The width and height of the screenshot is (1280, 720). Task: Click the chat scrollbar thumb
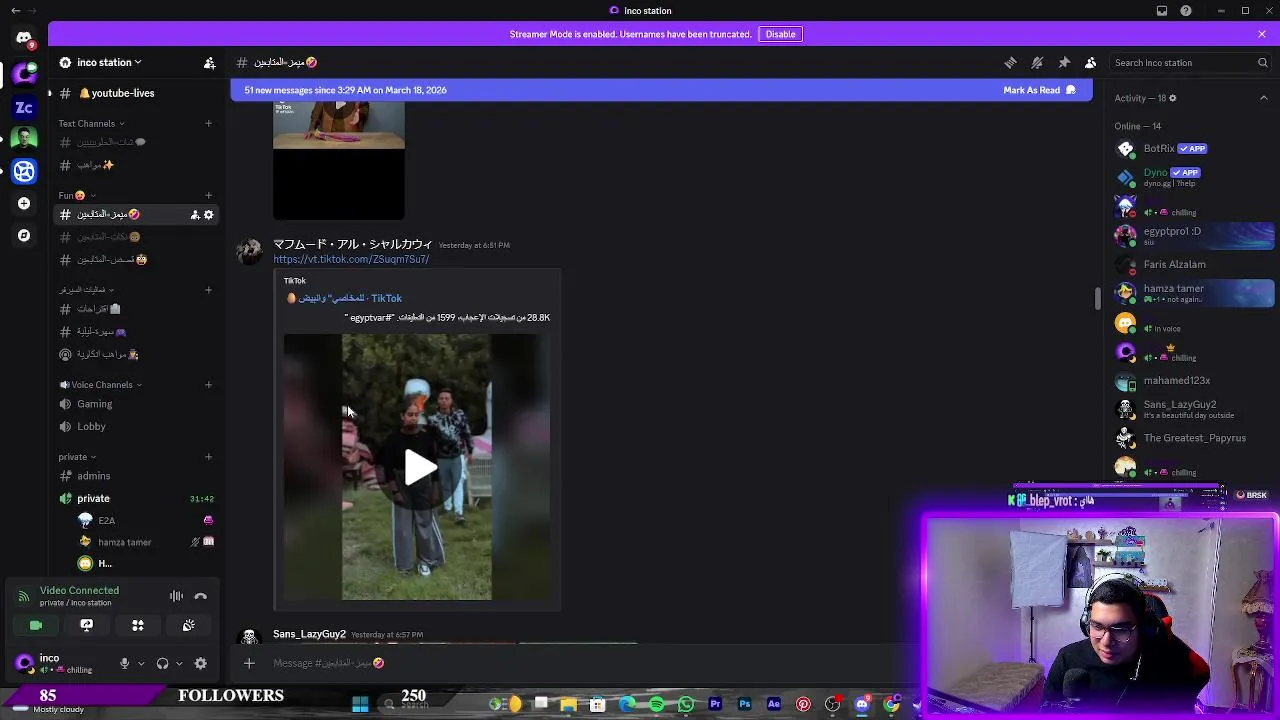(1097, 298)
